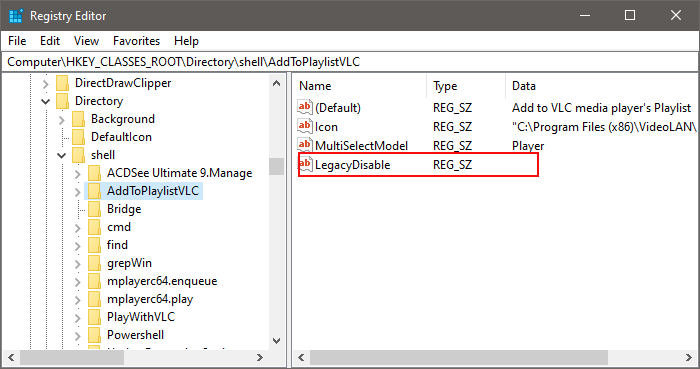Click tree pane scroll left arrow

(x=11, y=357)
